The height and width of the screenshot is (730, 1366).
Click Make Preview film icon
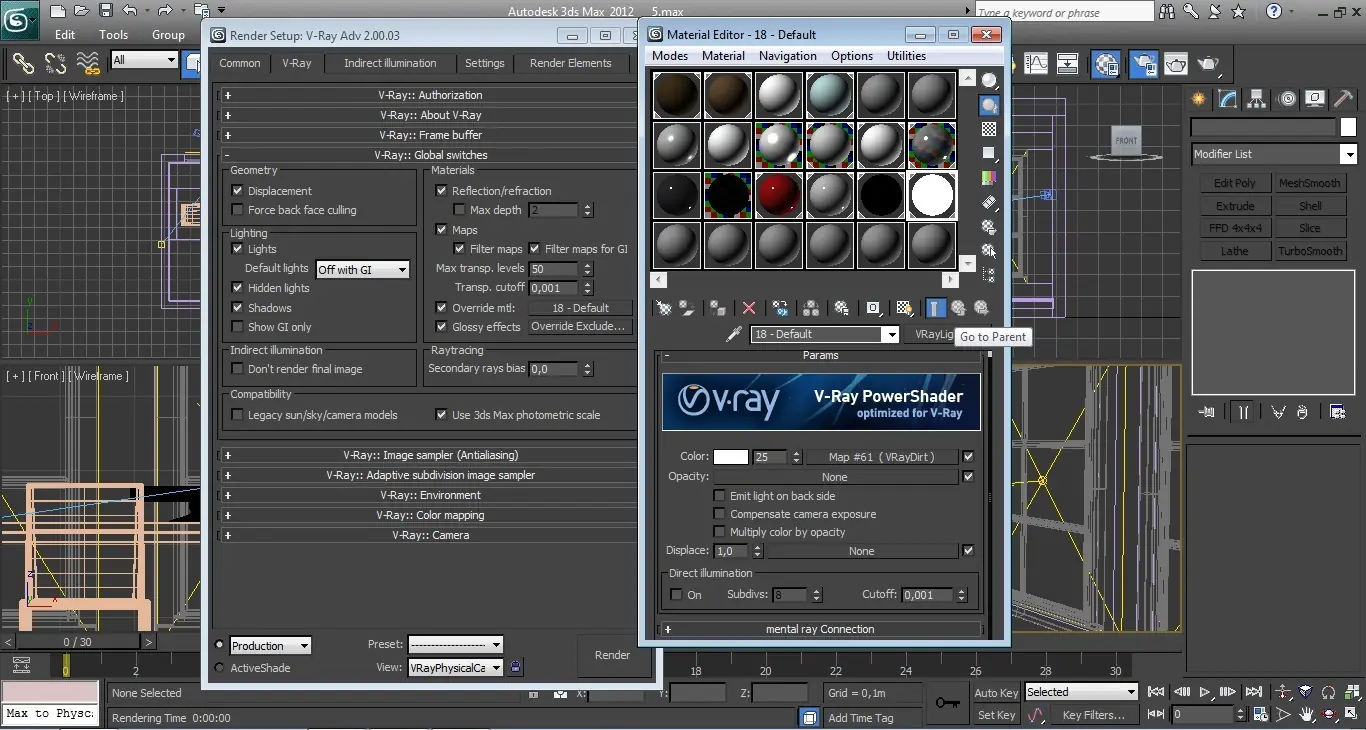coord(989,202)
